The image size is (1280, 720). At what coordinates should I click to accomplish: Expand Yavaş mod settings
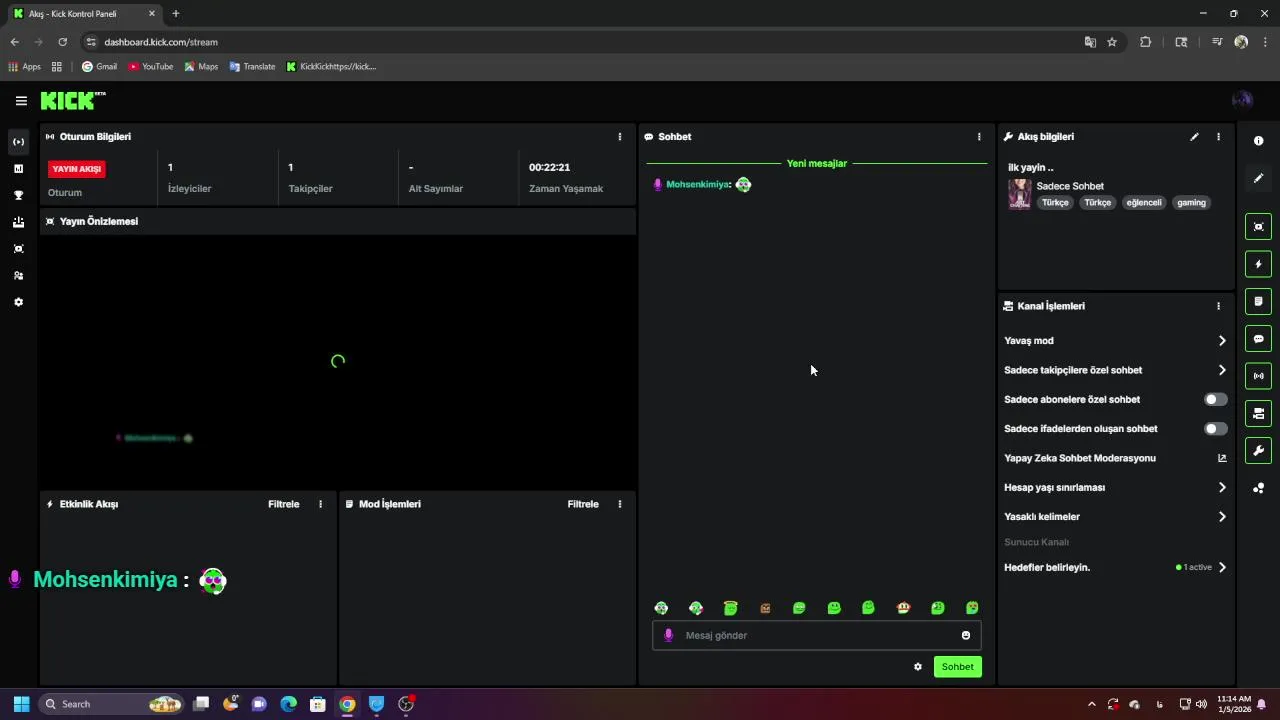click(1115, 341)
